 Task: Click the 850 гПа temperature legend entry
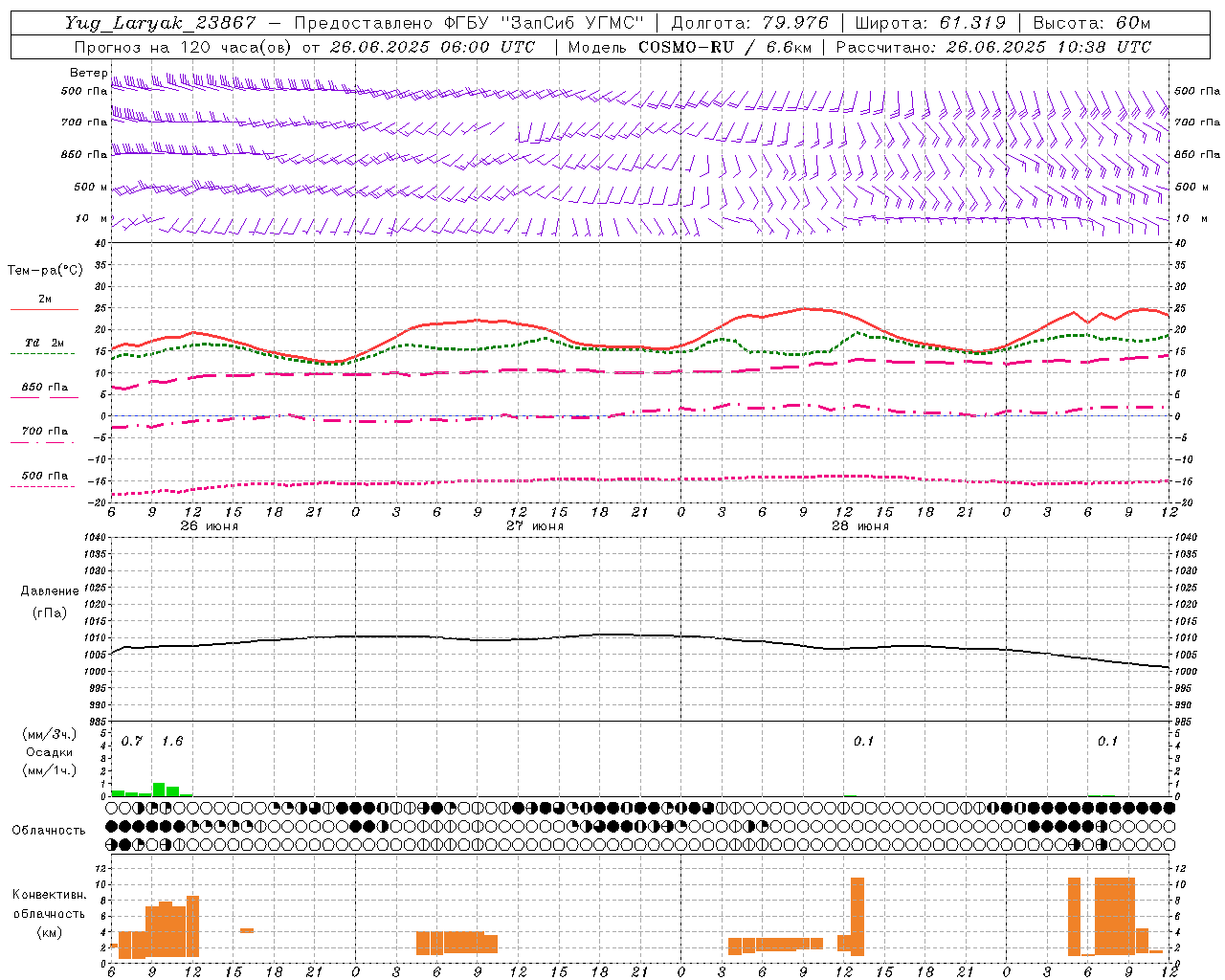click(44, 388)
